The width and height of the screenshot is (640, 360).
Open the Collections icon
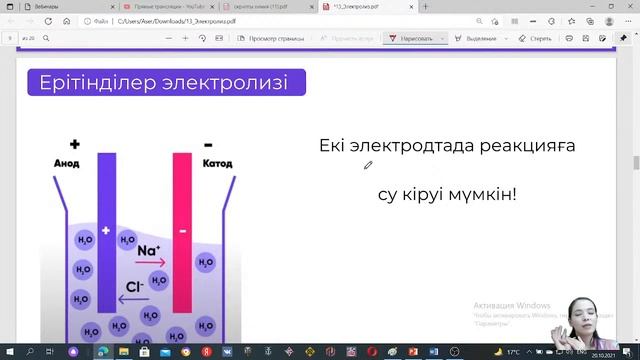click(590, 21)
